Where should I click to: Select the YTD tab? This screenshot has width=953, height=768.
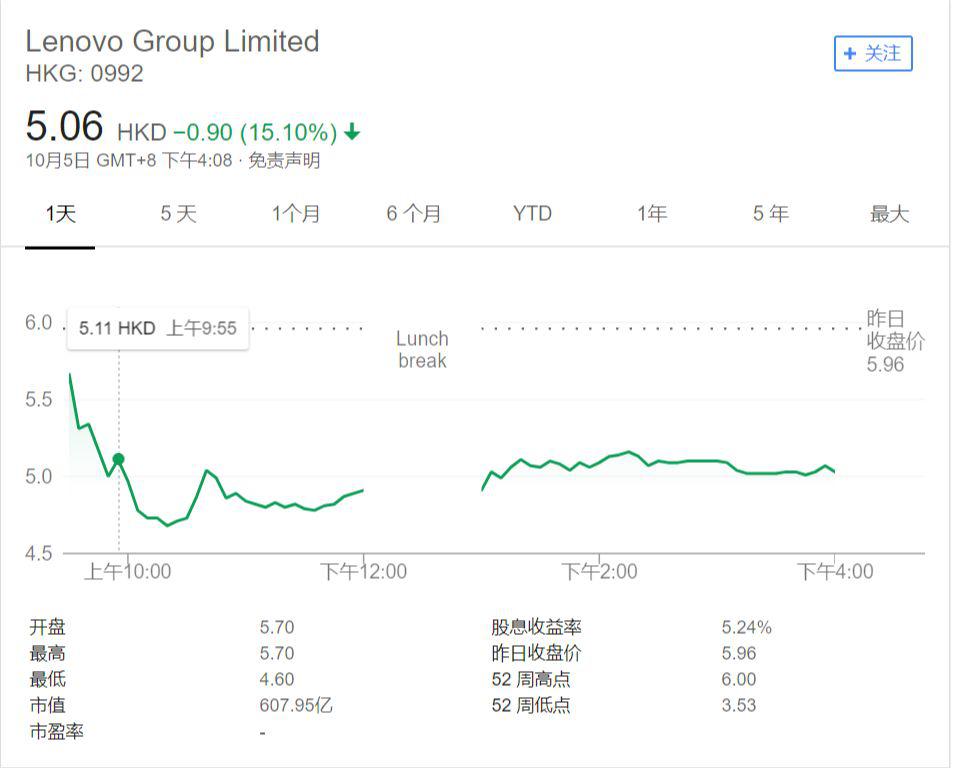pyautogui.click(x=532, y=214)
